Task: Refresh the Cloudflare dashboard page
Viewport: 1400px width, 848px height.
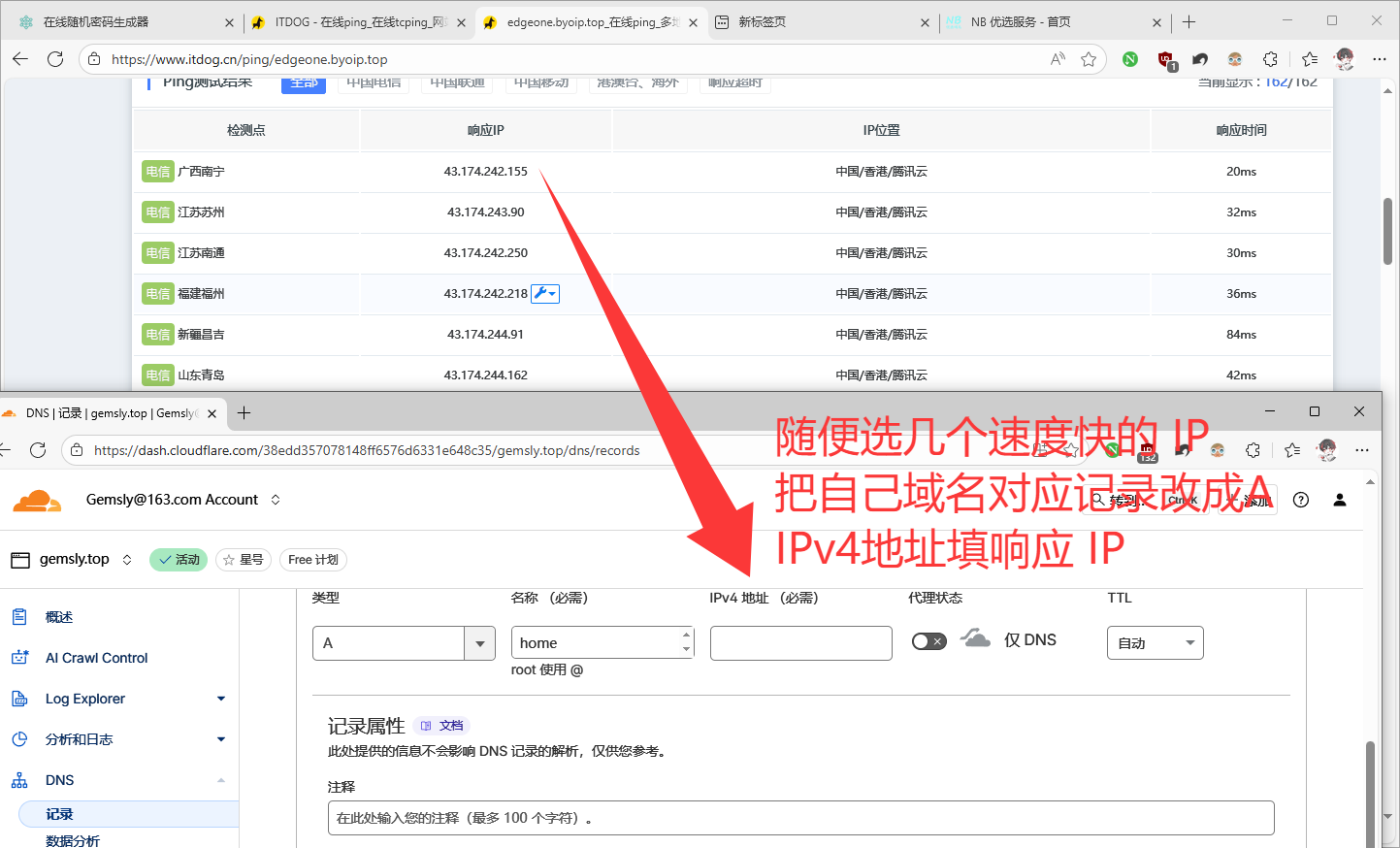Action: pos(38,450)
